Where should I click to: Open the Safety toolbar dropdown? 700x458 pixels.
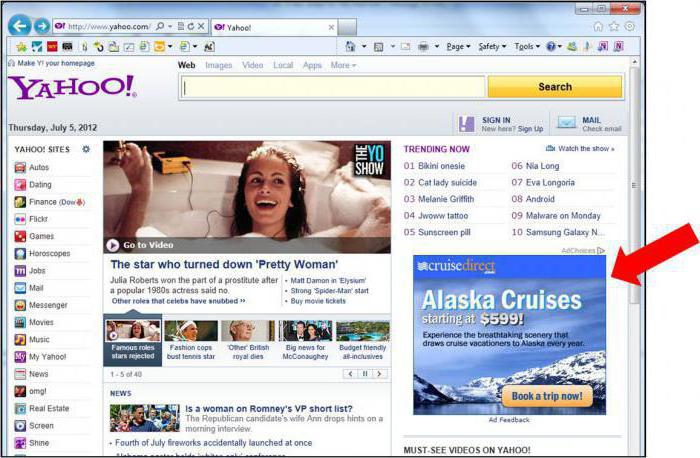pos(490,46)
